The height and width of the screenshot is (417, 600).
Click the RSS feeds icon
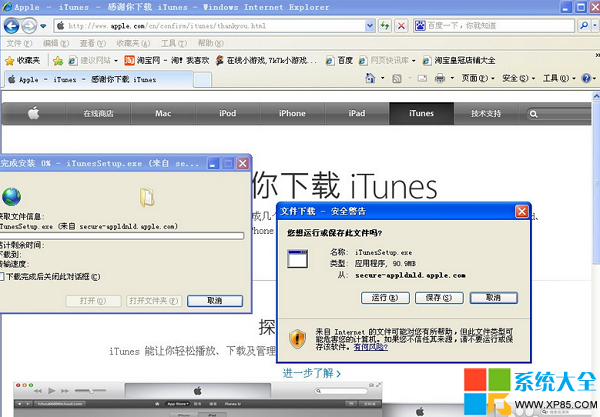tap(397, 78)
